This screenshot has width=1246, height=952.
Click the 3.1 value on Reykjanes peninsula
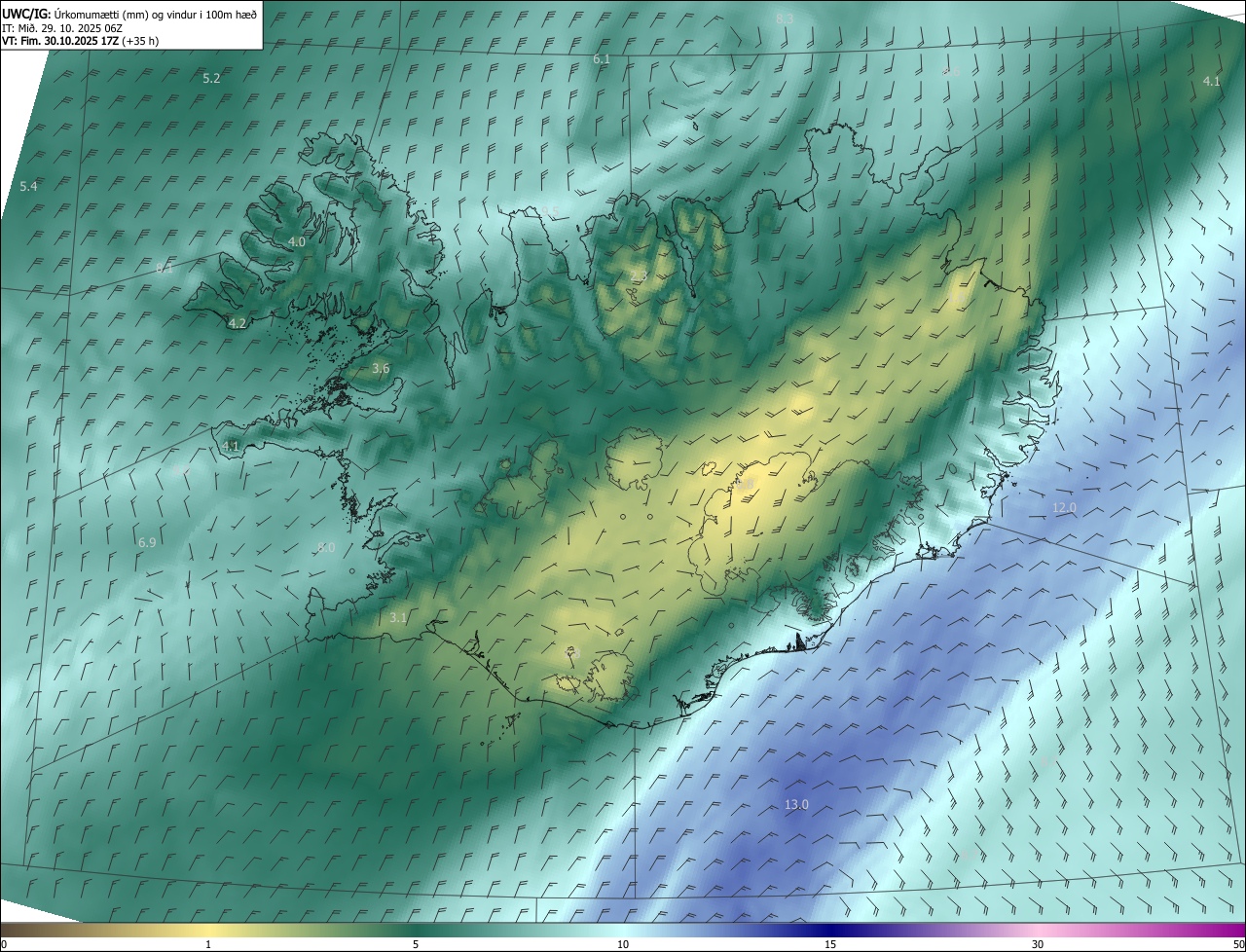(398, 617)
